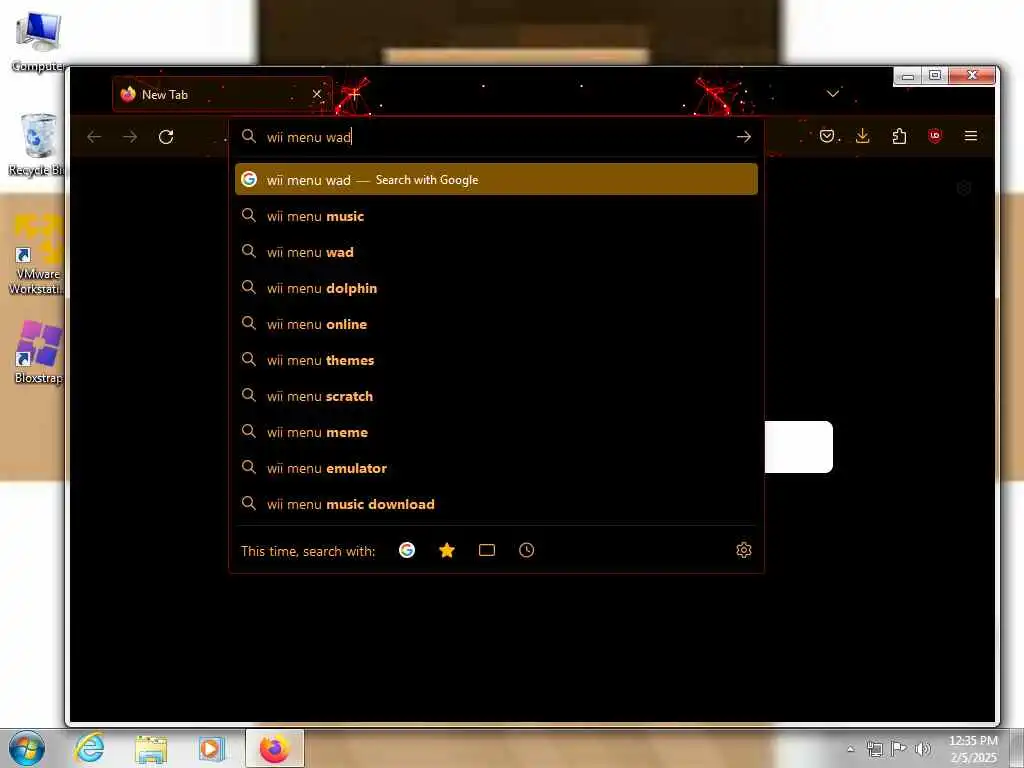Click the new tab page personalize gear
This screenshot has width=1024, height=768.
point(964,189)
